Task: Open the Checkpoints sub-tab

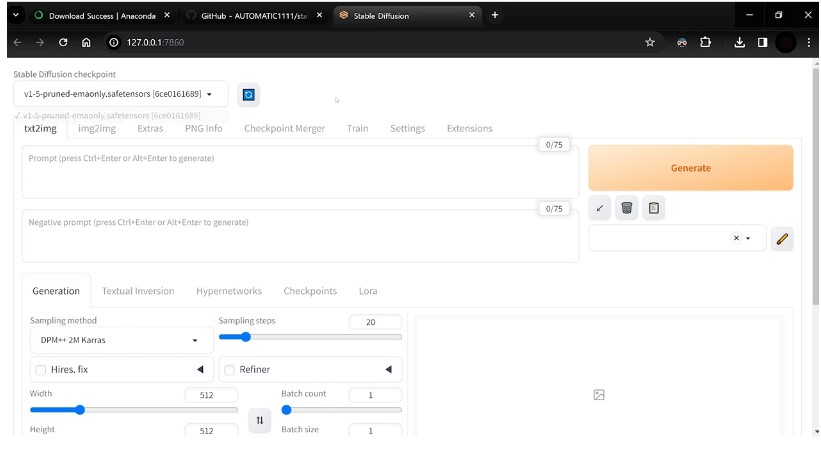Action: pyautogui.click(x=310, y=291)
